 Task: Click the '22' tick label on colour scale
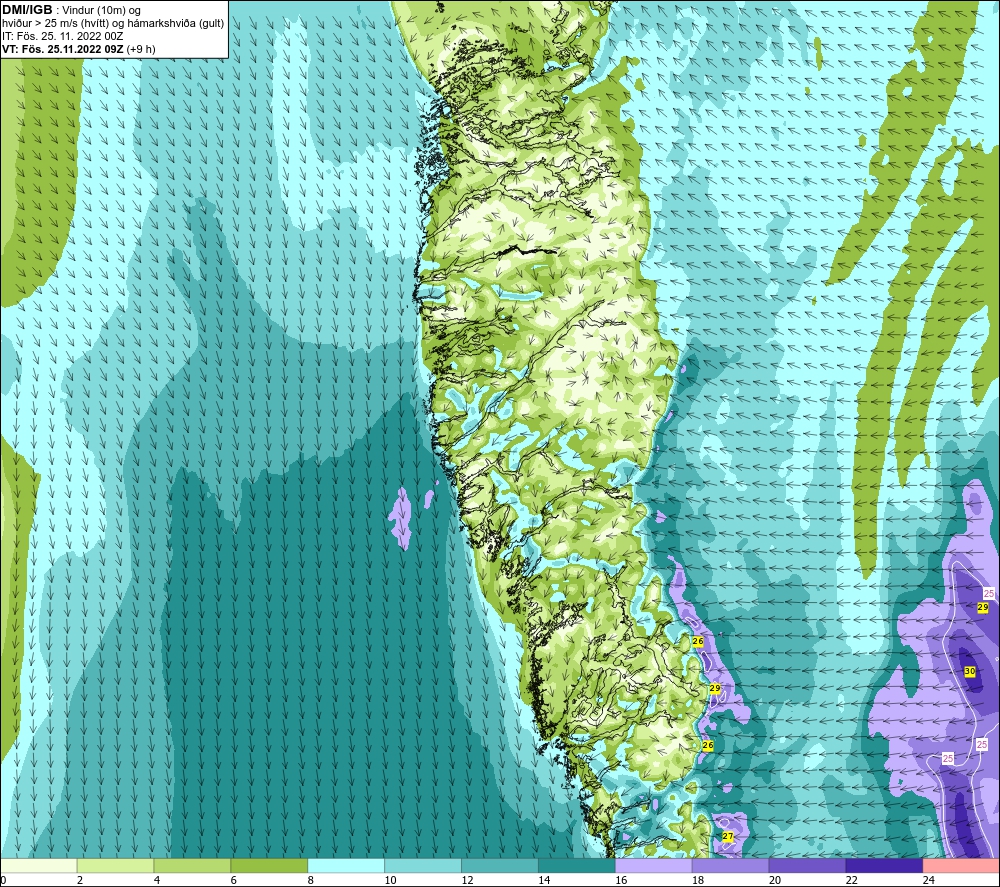click(851, 880)
